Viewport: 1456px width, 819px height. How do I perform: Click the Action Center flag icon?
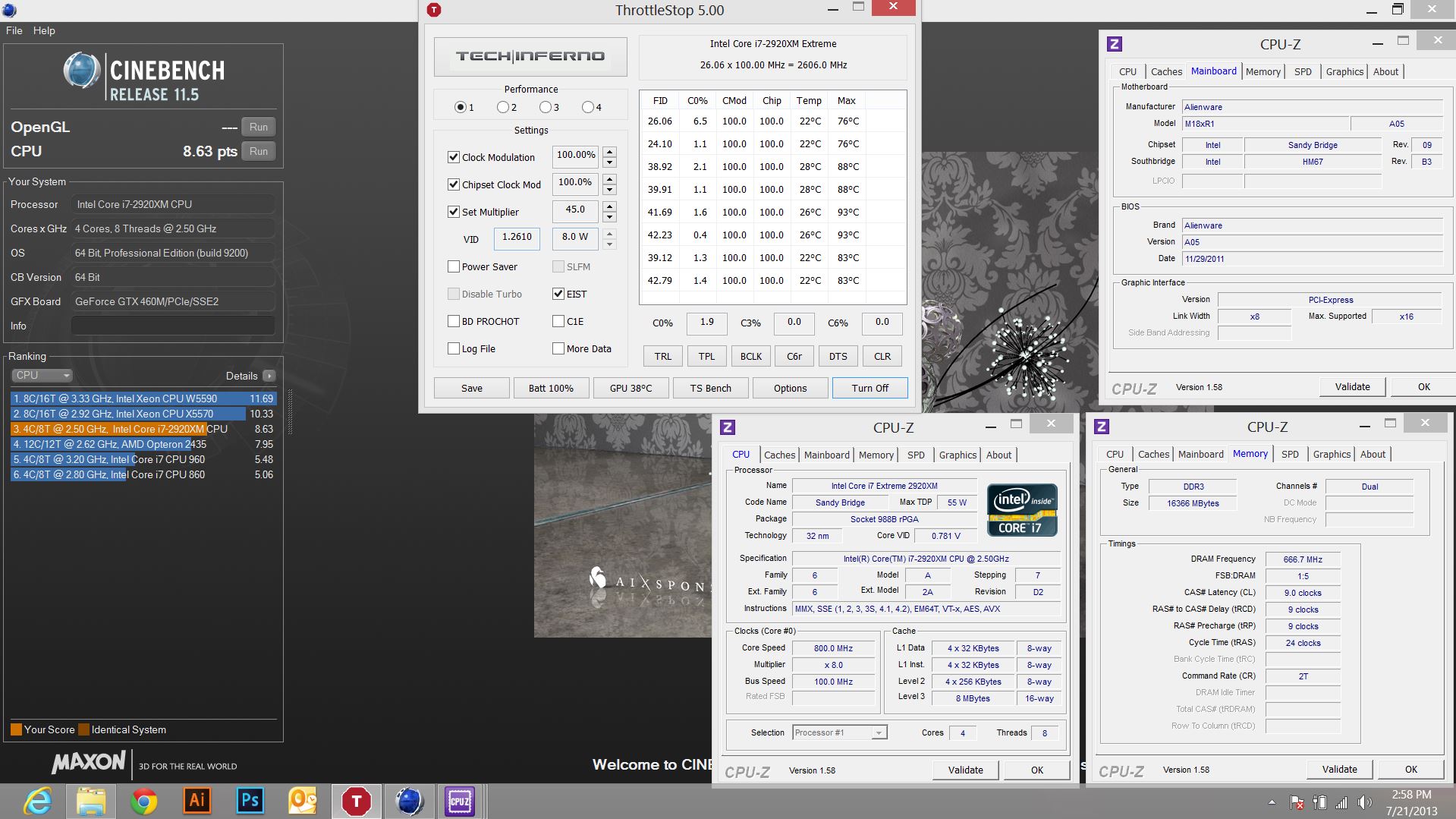click(x=1297, y=802)
